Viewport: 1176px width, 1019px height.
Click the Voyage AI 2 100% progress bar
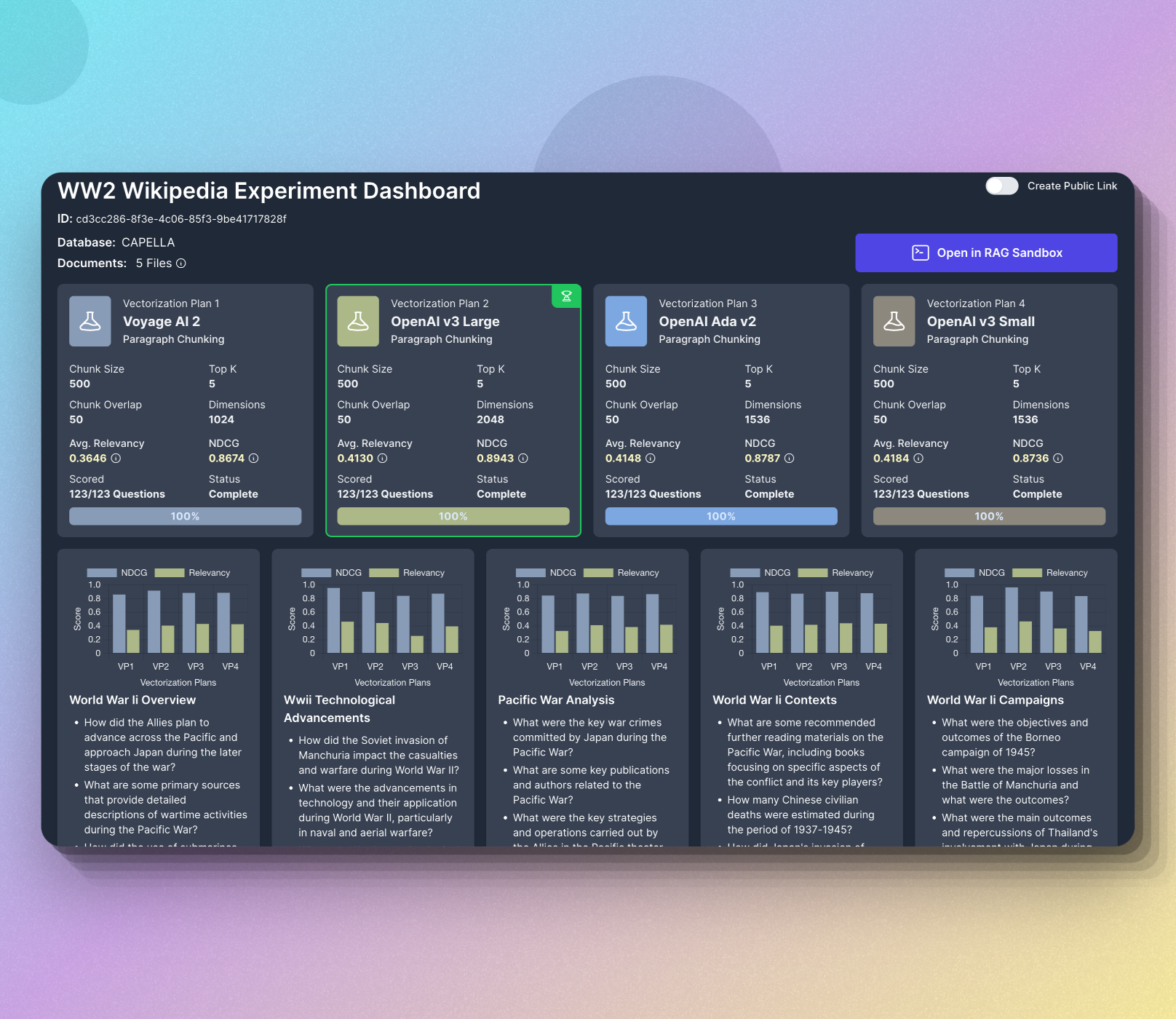pyautogui.click(x=185, y=516)
